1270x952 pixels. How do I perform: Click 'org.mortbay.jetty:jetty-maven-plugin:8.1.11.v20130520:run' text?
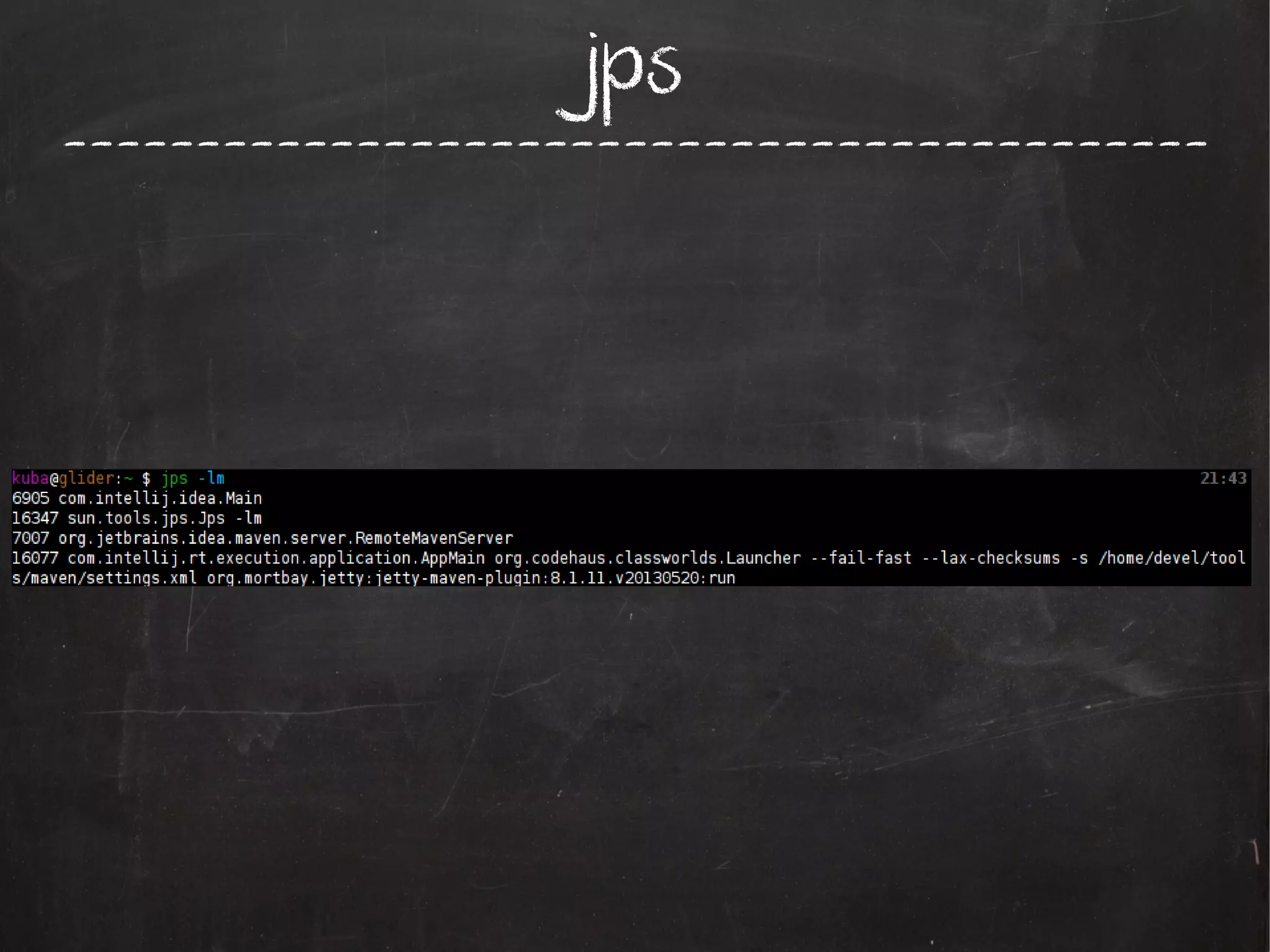coord(471,577)
